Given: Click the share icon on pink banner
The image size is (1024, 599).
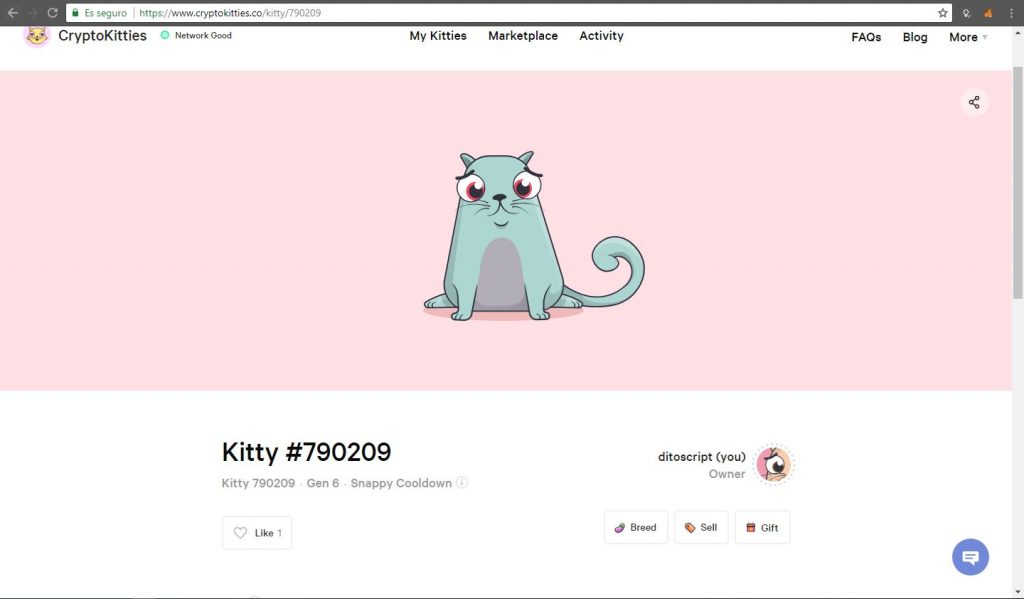Looking at the screenshot, I should coord(974,102).
